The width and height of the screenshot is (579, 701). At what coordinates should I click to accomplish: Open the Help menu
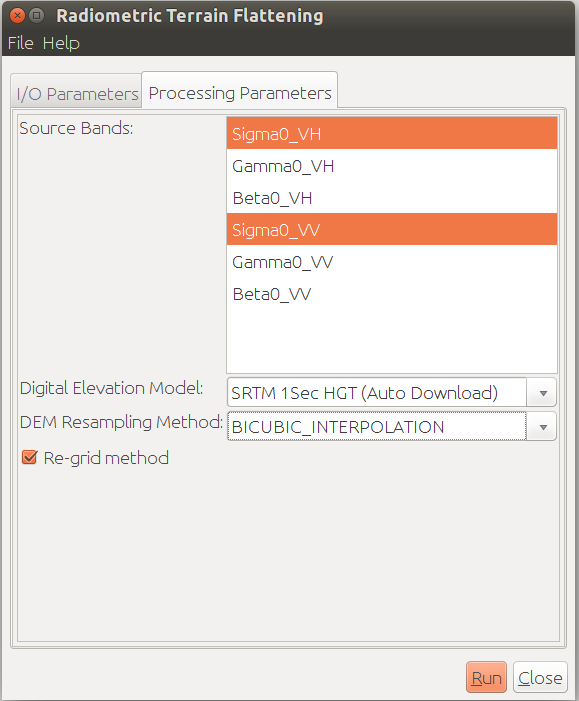[61, 43]
